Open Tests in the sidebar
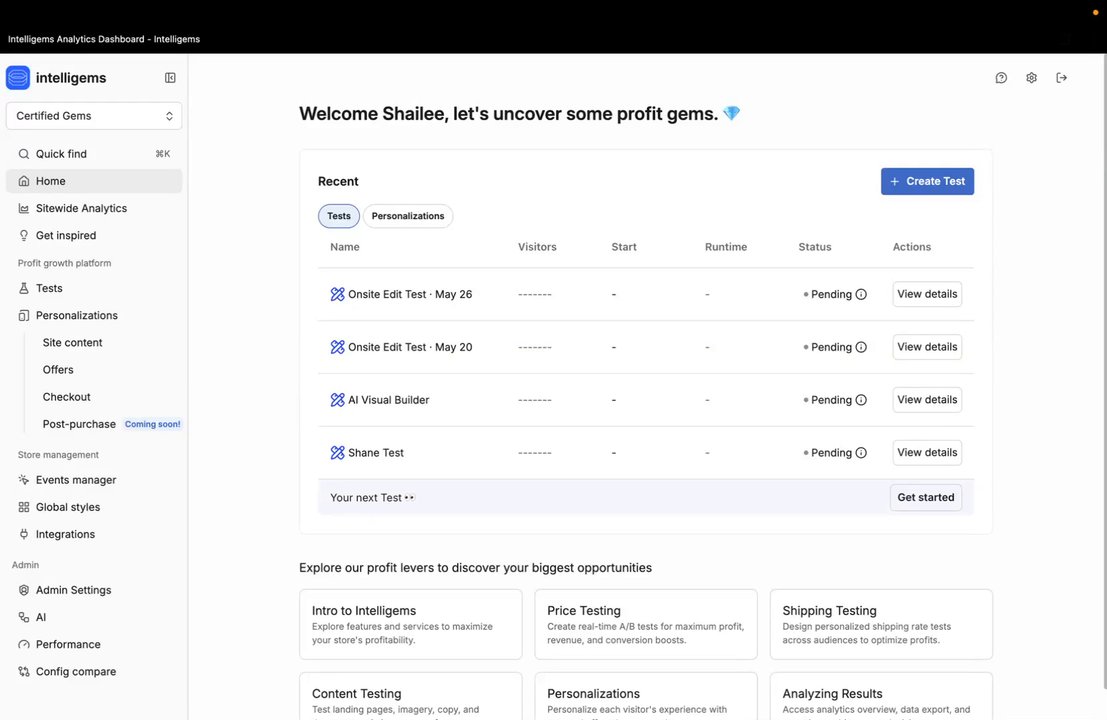1107x720 pixels. click(x=94, y=288)
